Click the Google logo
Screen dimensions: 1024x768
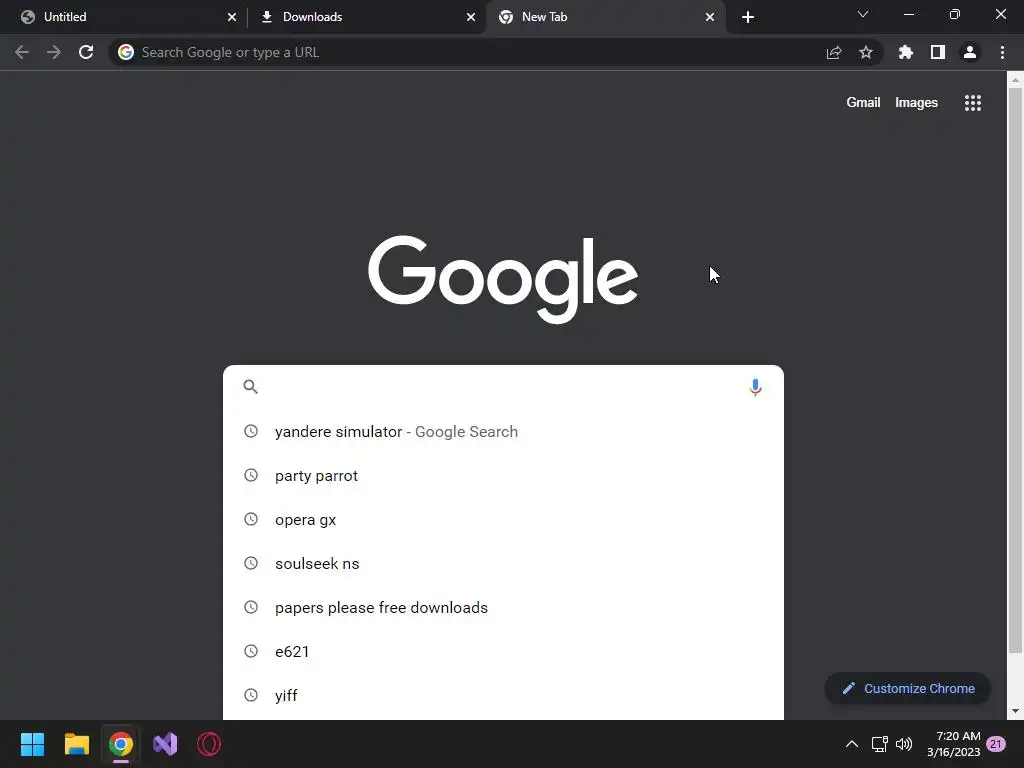pos(503,279)
